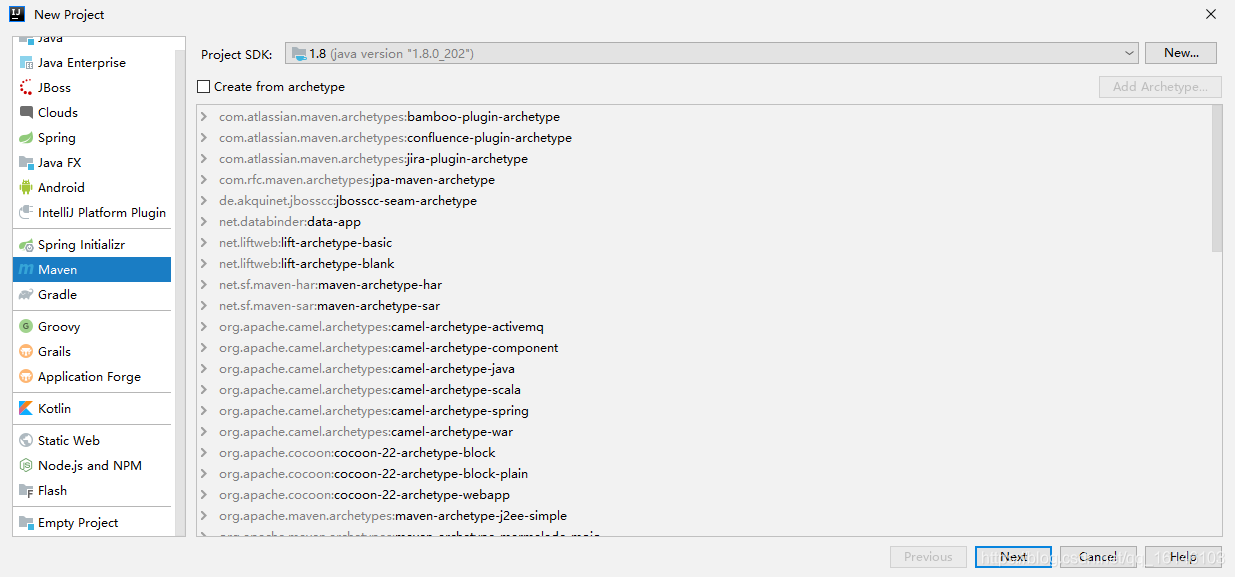Click the archetype list vertical scrollbar
This screenshot has height=577, width=1235.
point(1216,178)
